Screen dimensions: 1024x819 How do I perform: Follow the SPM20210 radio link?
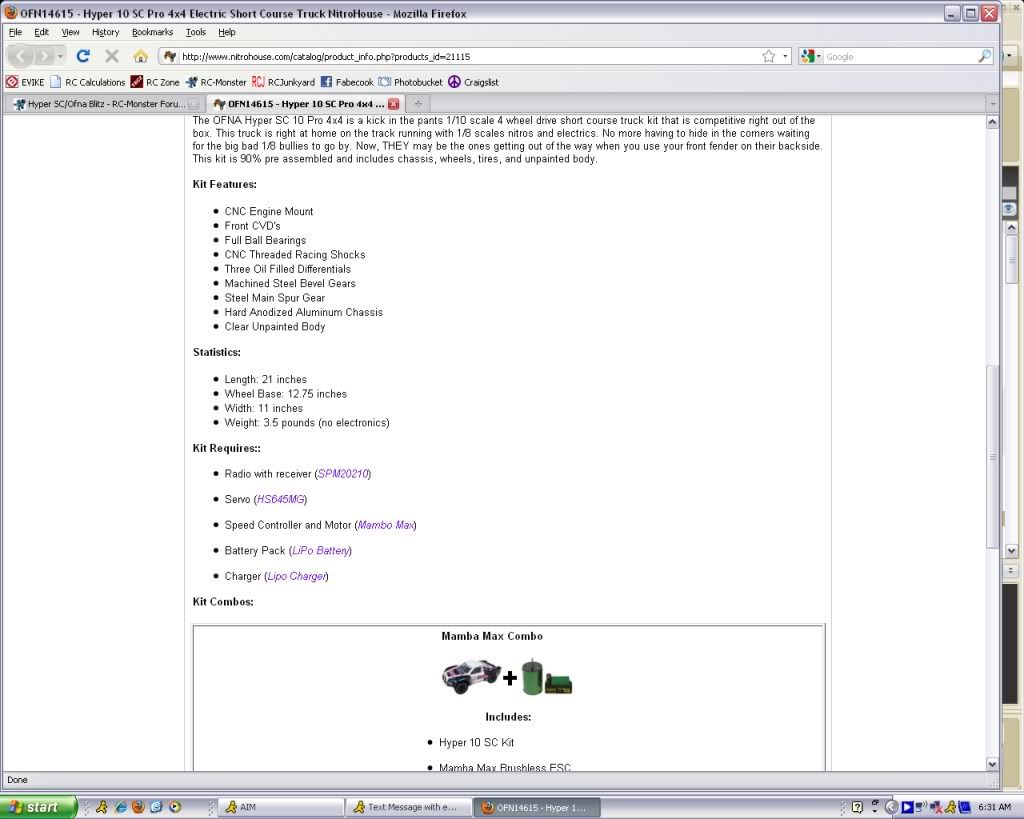click(x=343, y=474)
